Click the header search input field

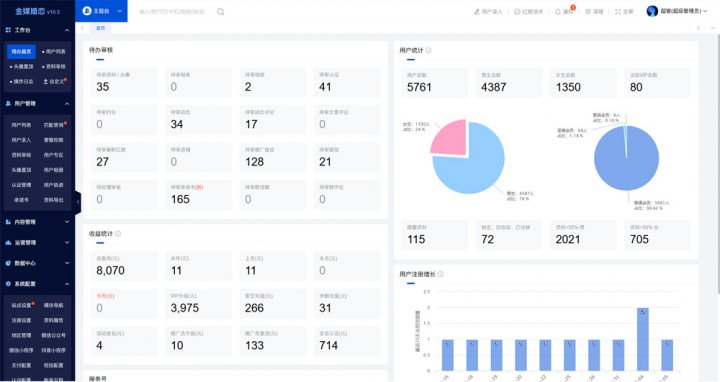[x=174, y=11]
